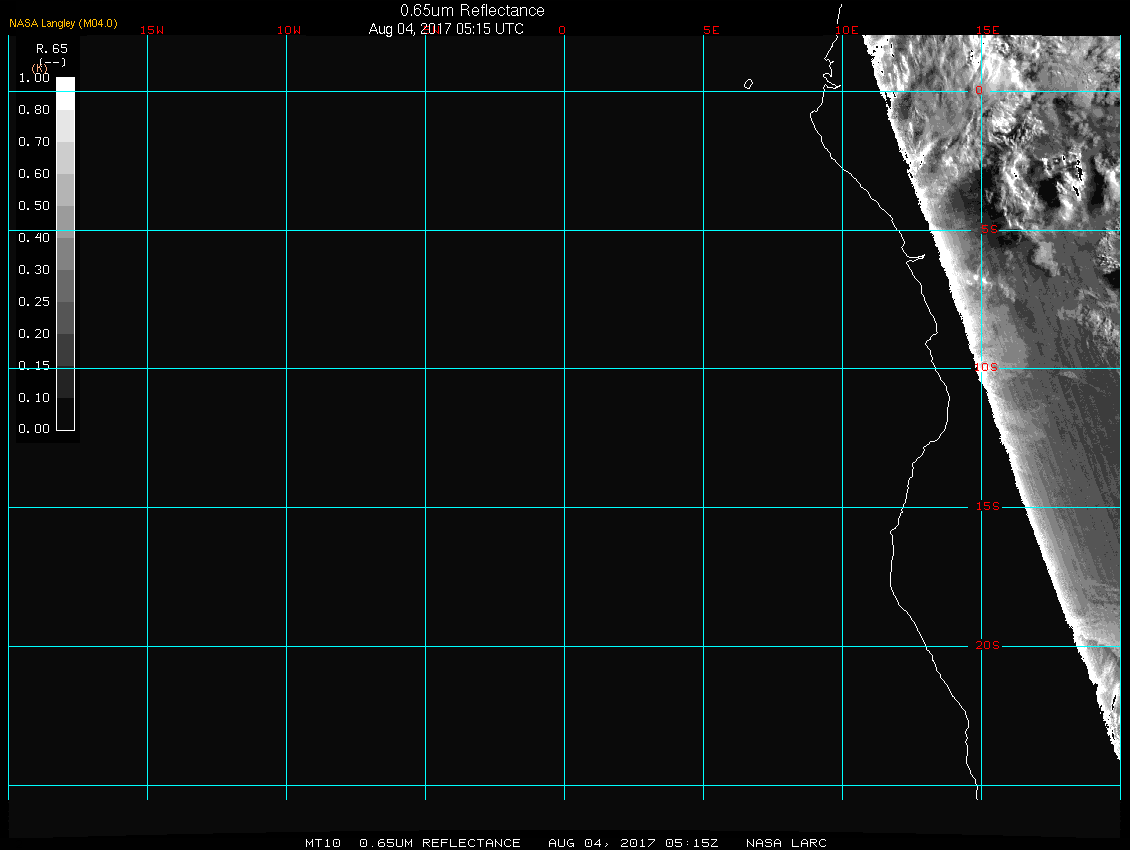
Task: Pick the 10E longitude label
Action: click(x=847, y=30)
